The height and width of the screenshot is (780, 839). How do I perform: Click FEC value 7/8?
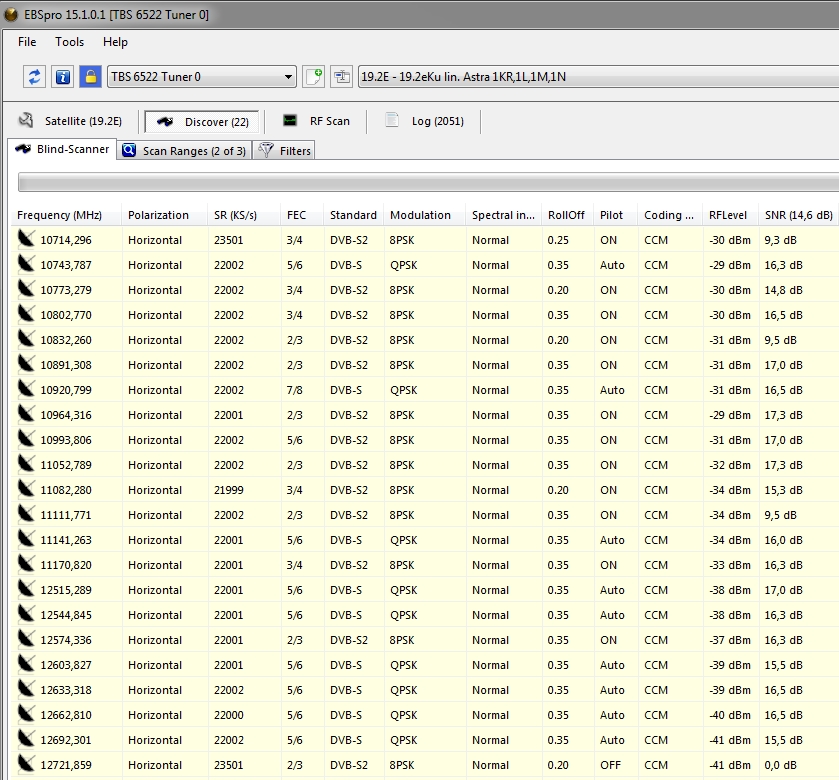[x=294, y=390]
